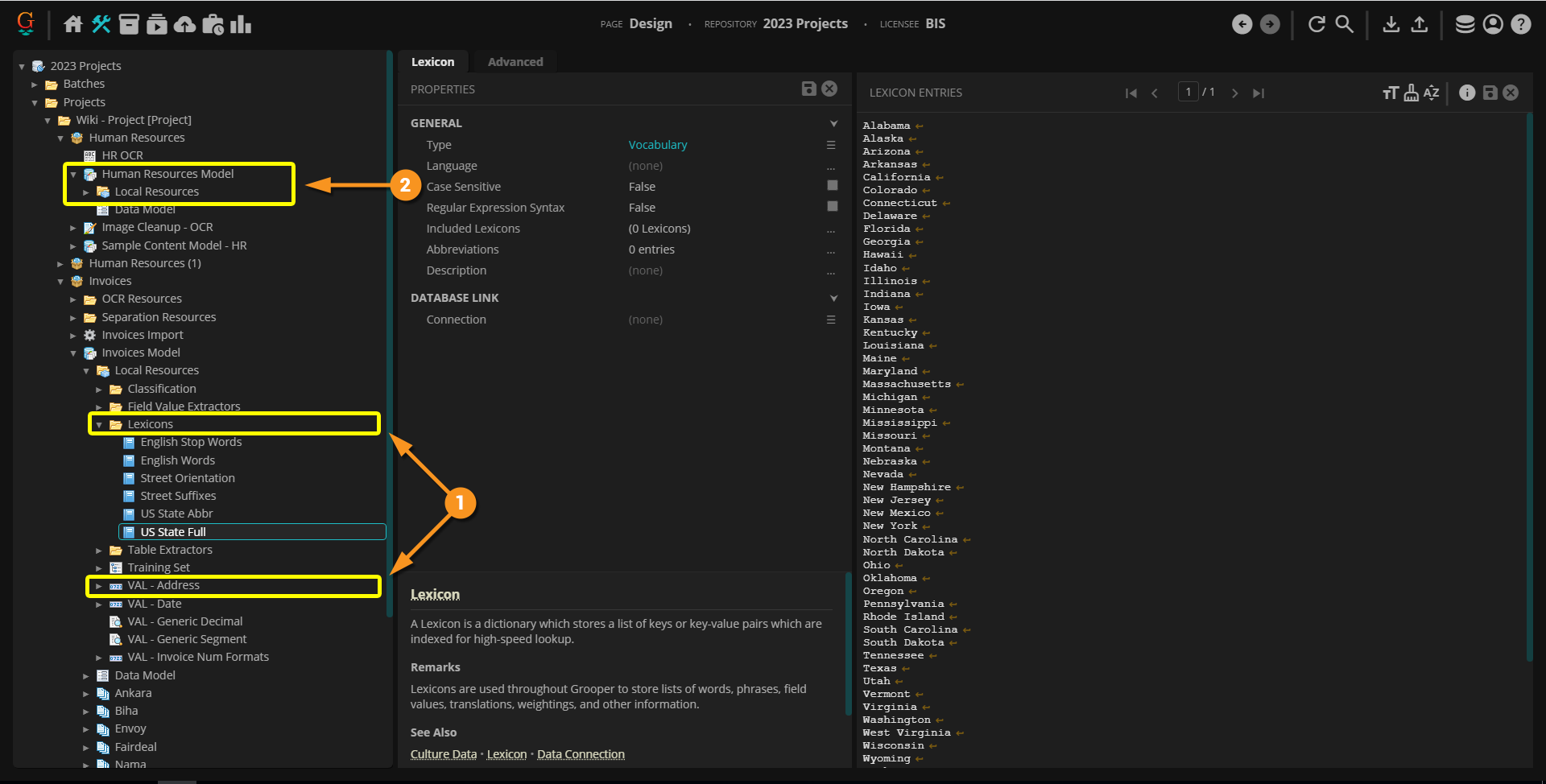Enable the Regular Expression Syntax checkbox
The width and height of the screenshot is (1546, 784).
(833, 207)
